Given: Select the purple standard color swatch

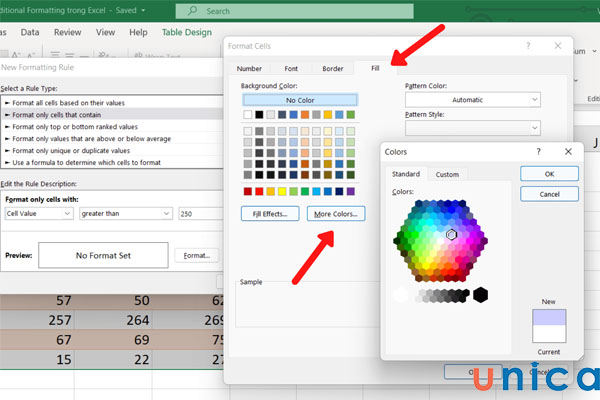Looking at the screenshot, I should coord(350,190).
